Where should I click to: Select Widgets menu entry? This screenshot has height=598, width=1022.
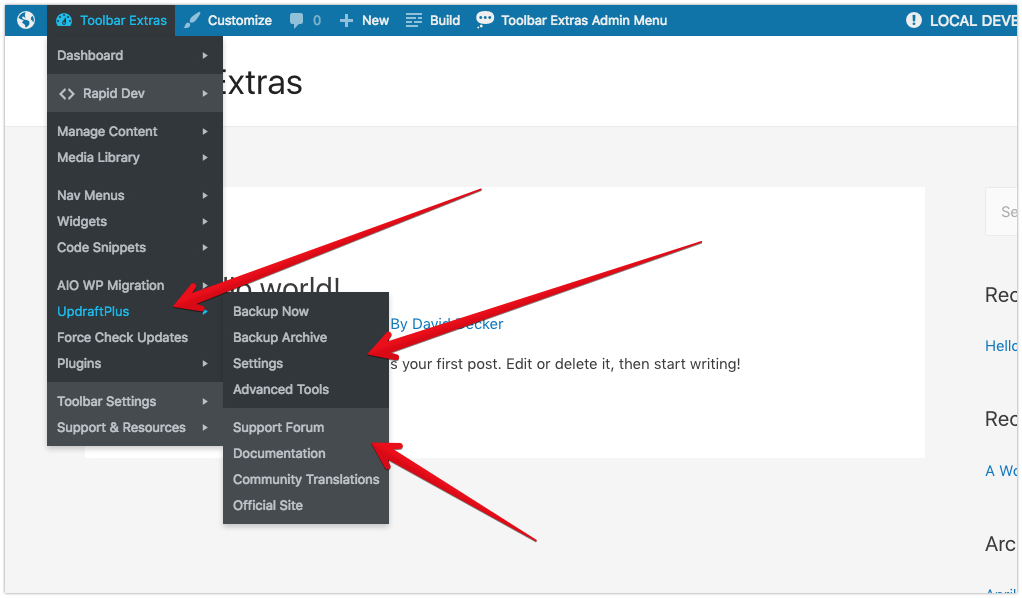coord(134,221)
